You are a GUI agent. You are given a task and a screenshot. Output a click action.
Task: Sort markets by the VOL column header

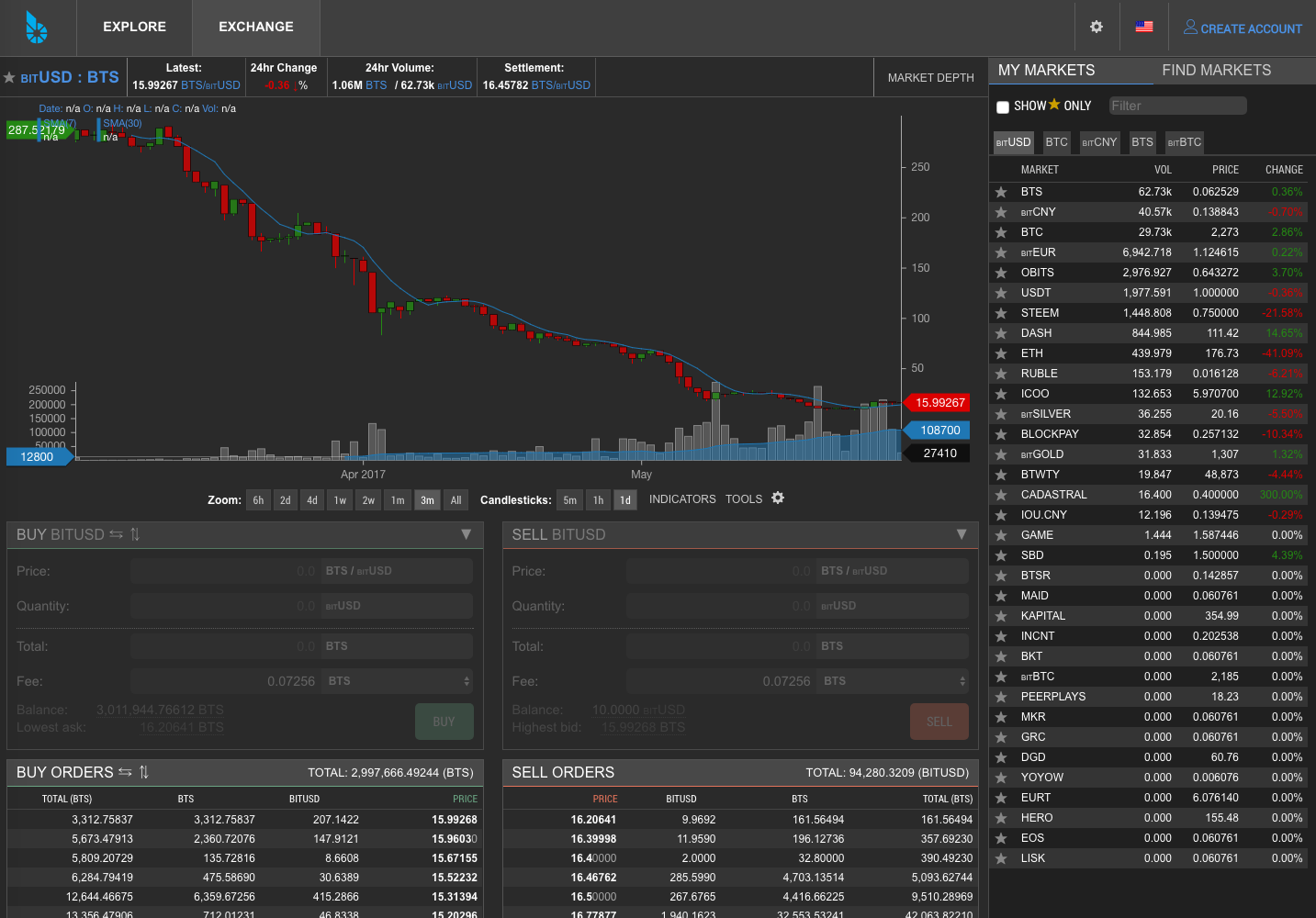coord(1163,170)
